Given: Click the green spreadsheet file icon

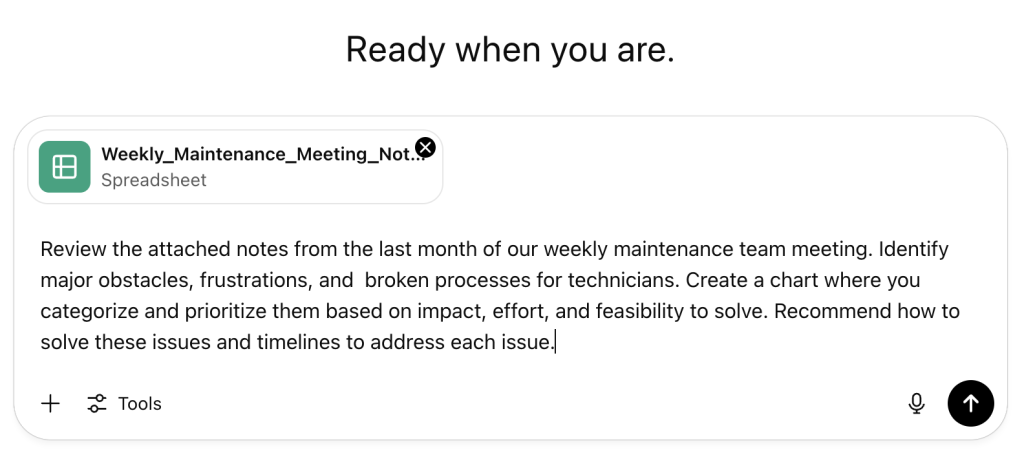Looking at the screenshot, I should click(65, 166).
